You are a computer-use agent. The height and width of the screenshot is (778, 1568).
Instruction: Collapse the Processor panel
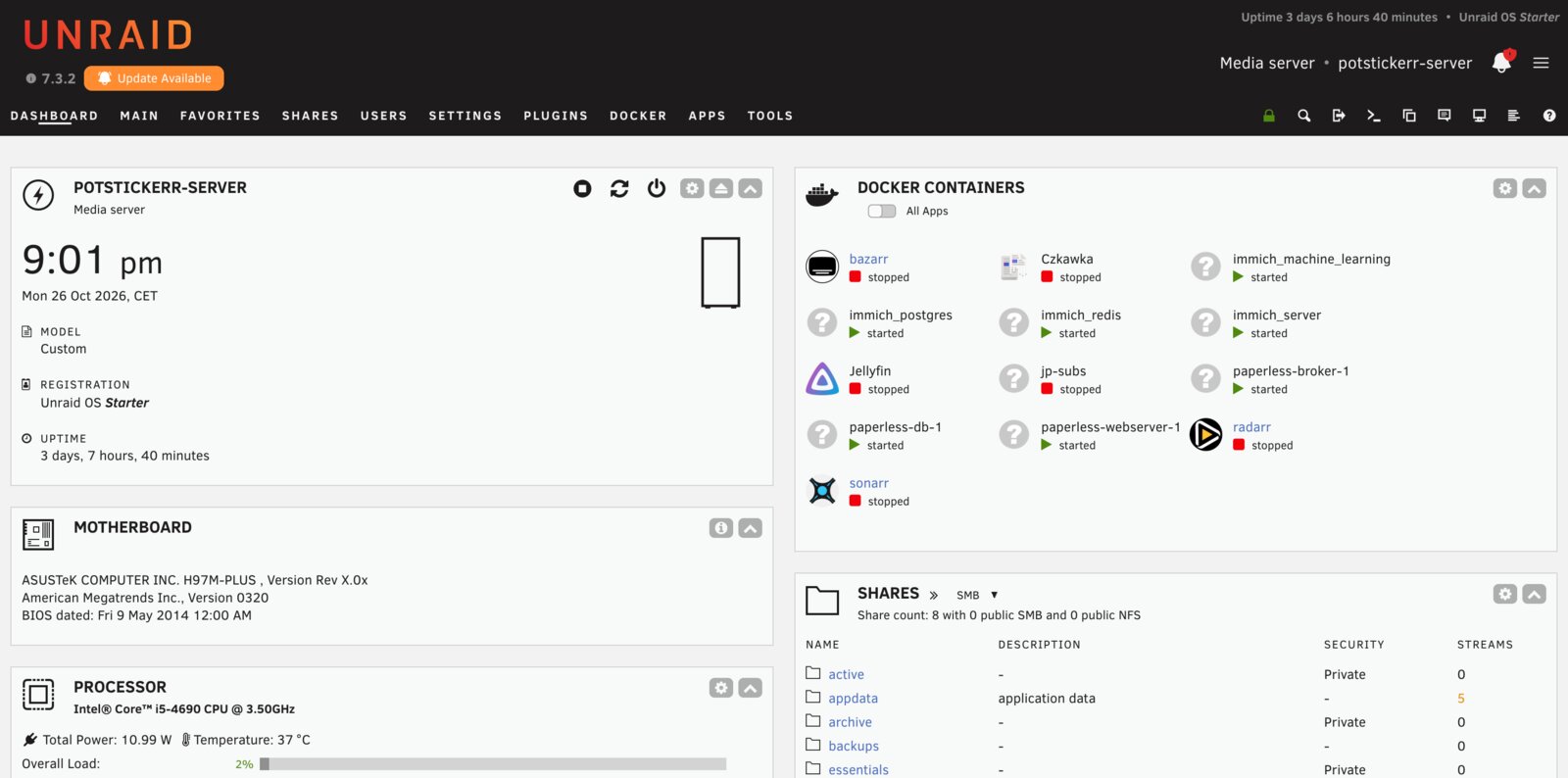click(x=751, y=688)
